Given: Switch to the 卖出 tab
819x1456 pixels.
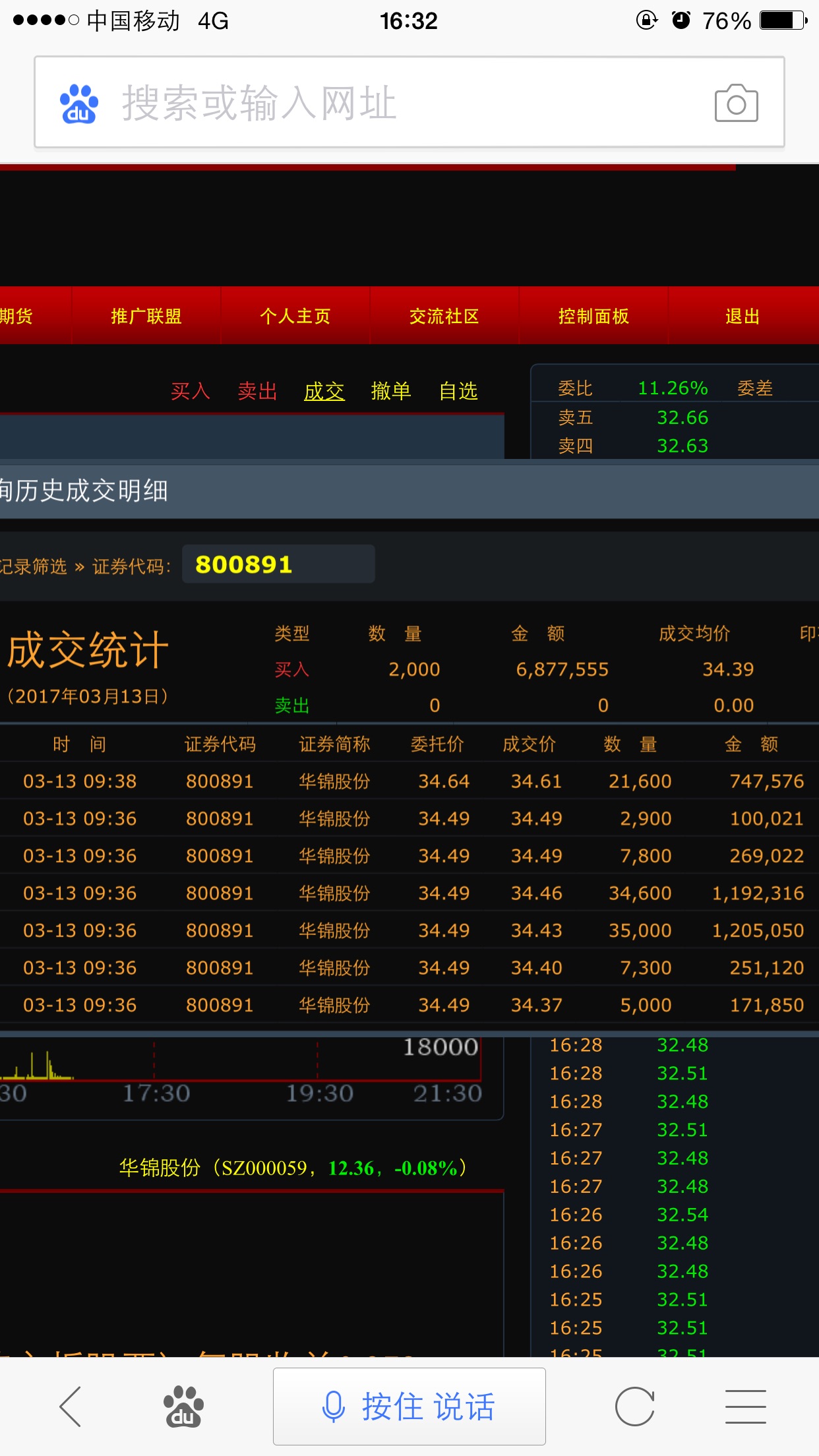Looking at the screenshot, I should (257, 391).
